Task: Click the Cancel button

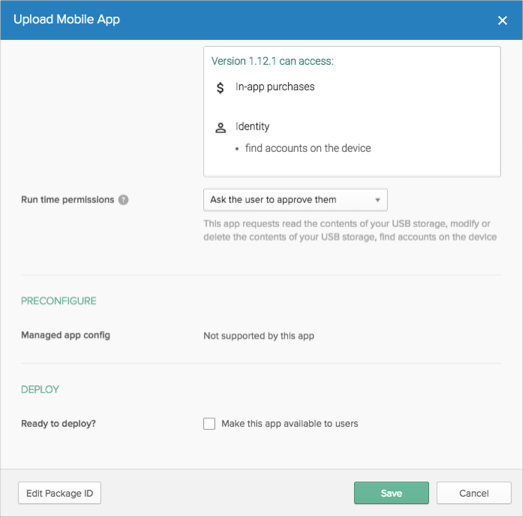Action: tap(474, 493)
